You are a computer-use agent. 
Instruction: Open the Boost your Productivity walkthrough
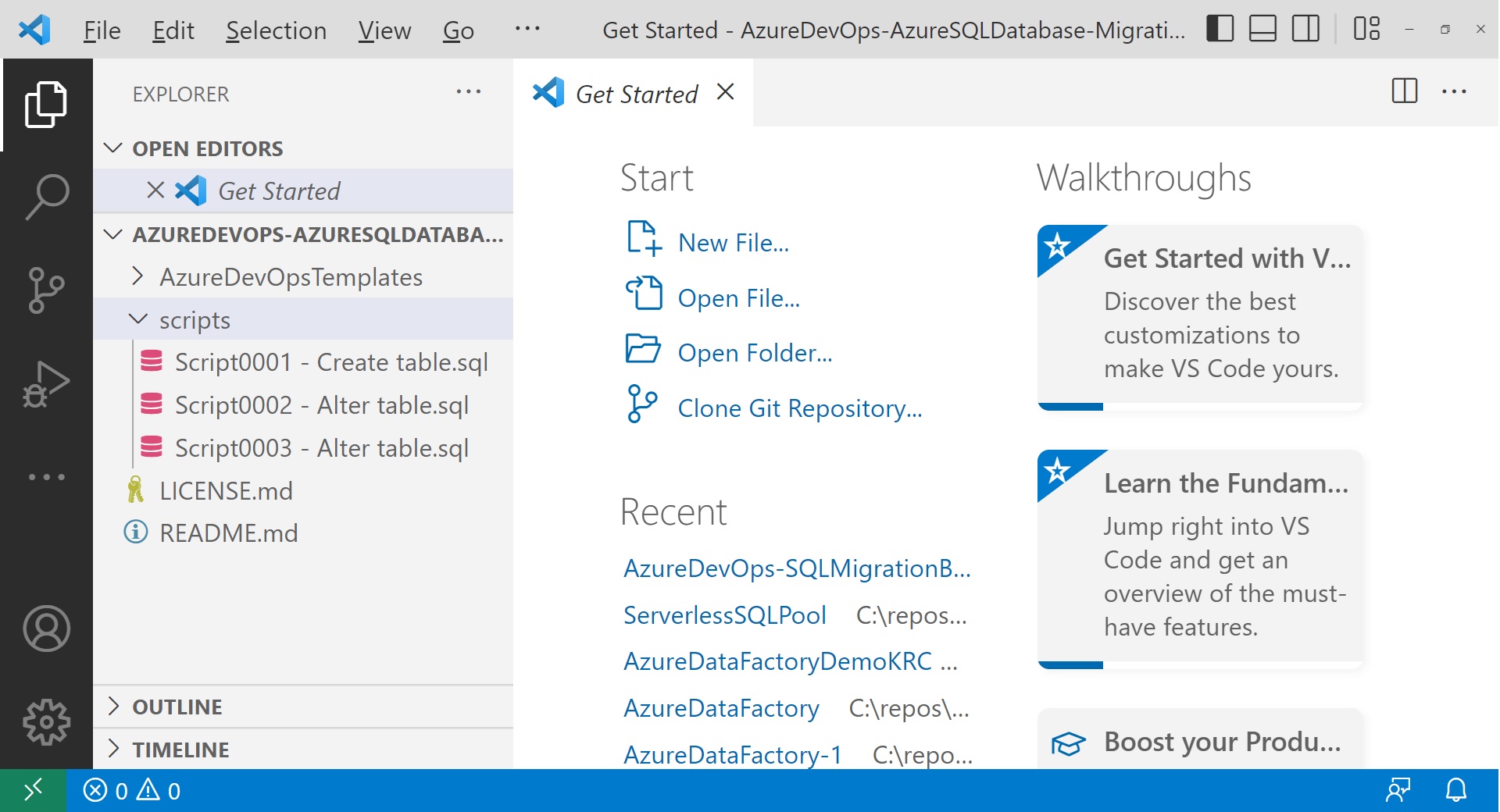click(1200, 739)
